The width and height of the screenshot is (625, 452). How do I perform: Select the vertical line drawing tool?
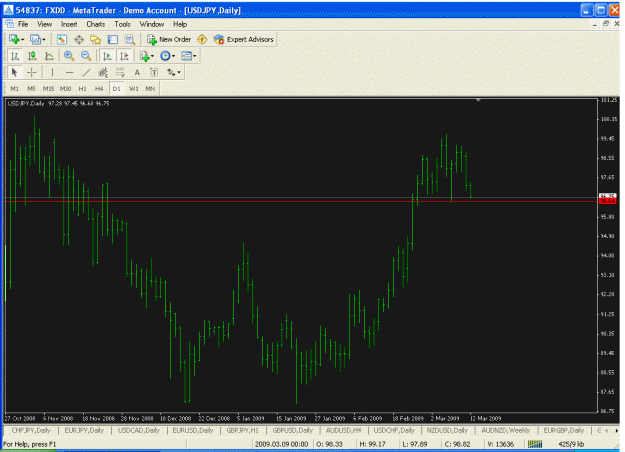pos(52,73)
